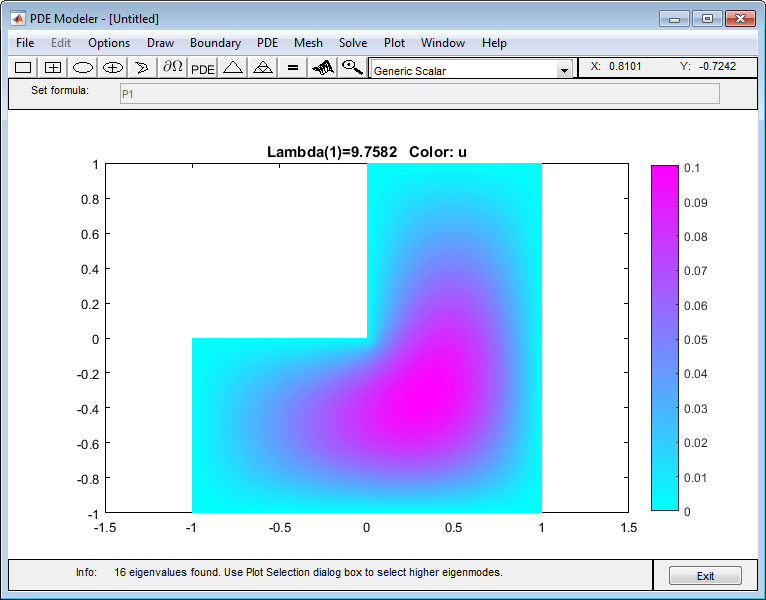Open the Options menu

109,43
